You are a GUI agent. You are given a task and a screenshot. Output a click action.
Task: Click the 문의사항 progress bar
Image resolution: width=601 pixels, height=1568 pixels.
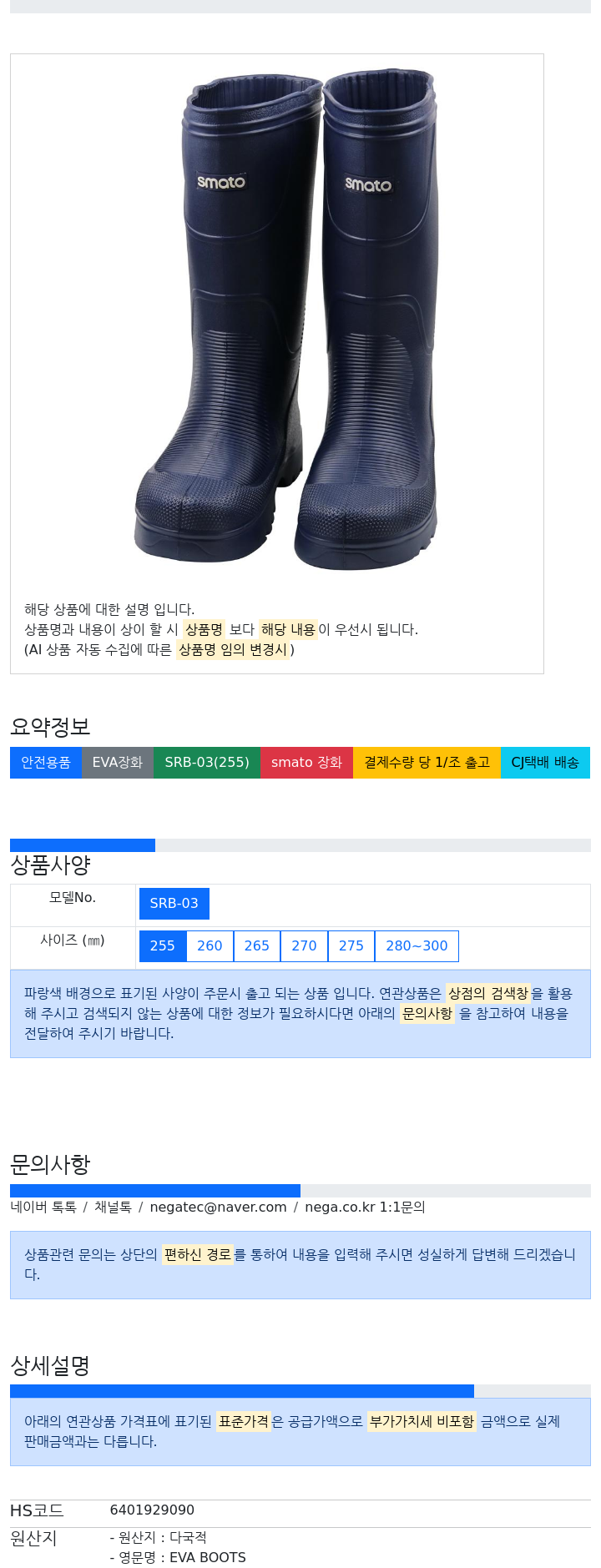click(300, 1191)
